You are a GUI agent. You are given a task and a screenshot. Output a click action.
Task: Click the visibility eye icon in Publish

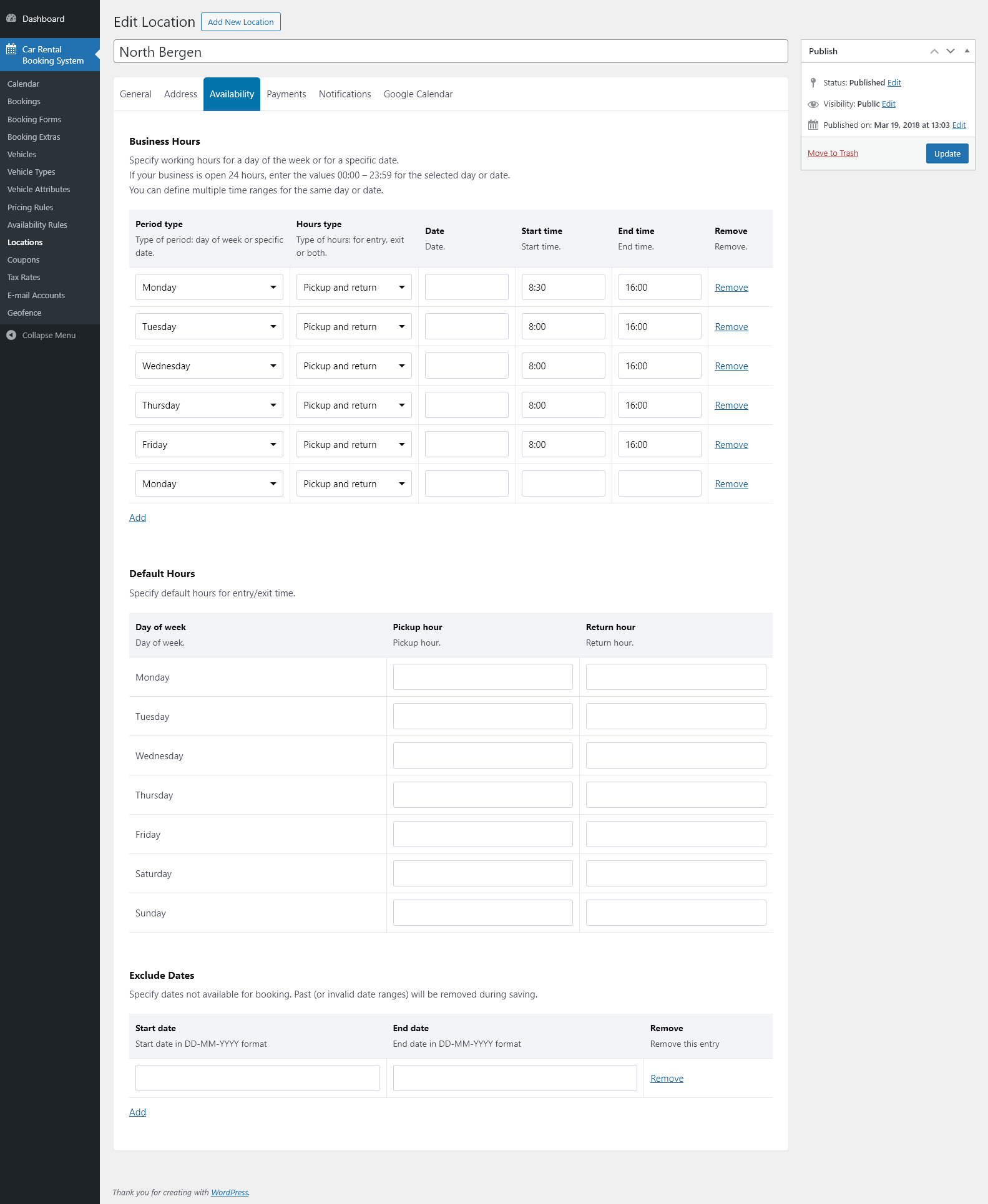[813, 104]
